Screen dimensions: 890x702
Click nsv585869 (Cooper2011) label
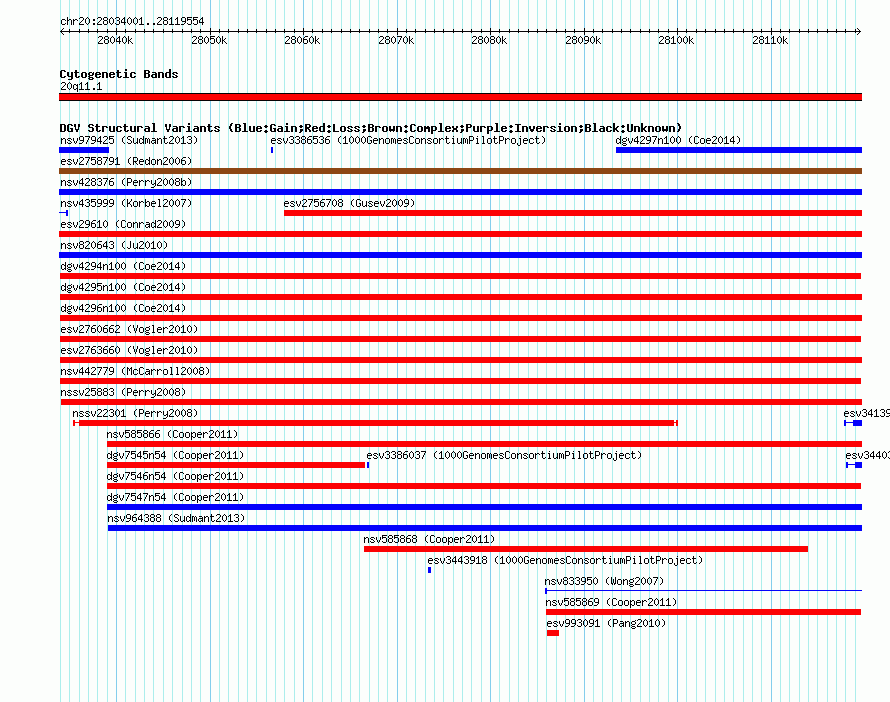611,602
